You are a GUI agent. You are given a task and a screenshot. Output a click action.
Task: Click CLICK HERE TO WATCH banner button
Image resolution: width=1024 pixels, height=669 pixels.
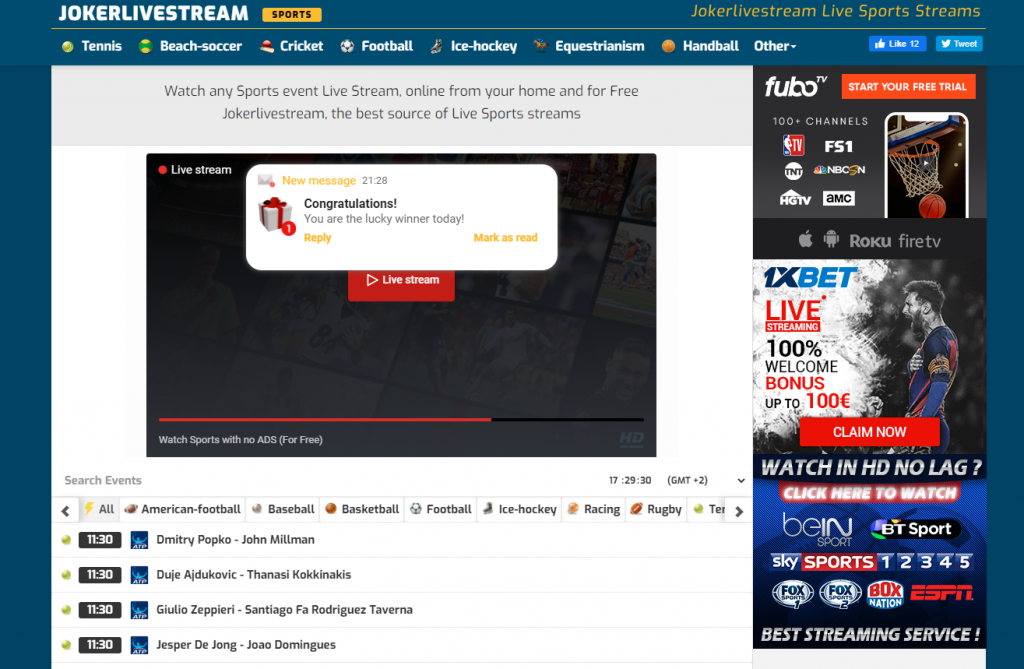869,493
